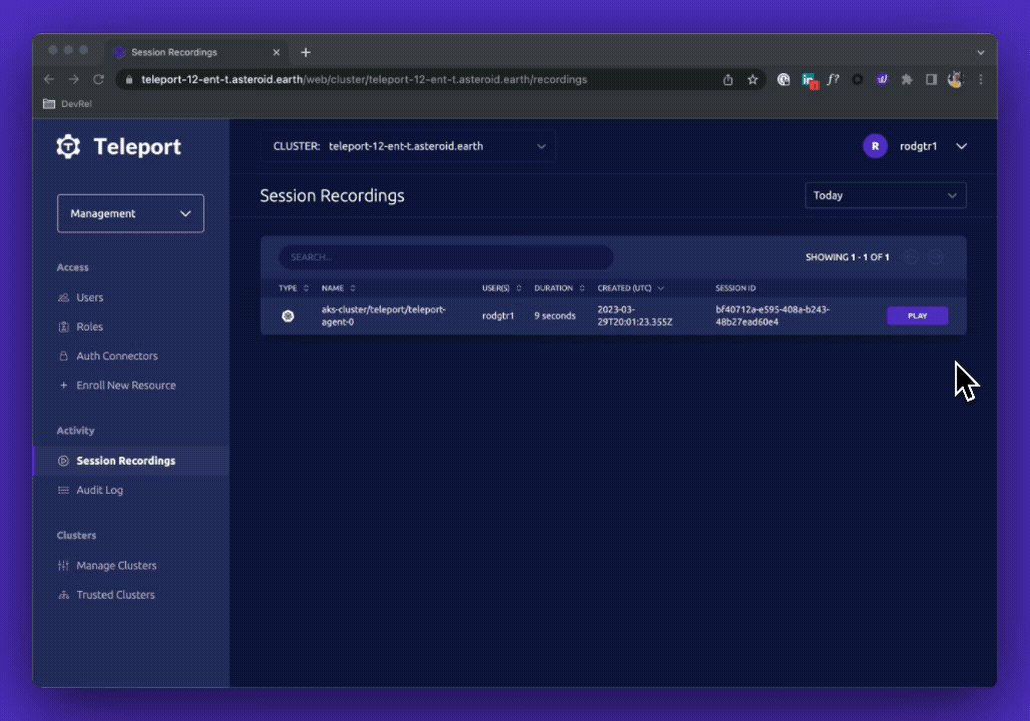The image size is (1030, 721).
Task: Click the session recordings search field
Action: (445, 257)
